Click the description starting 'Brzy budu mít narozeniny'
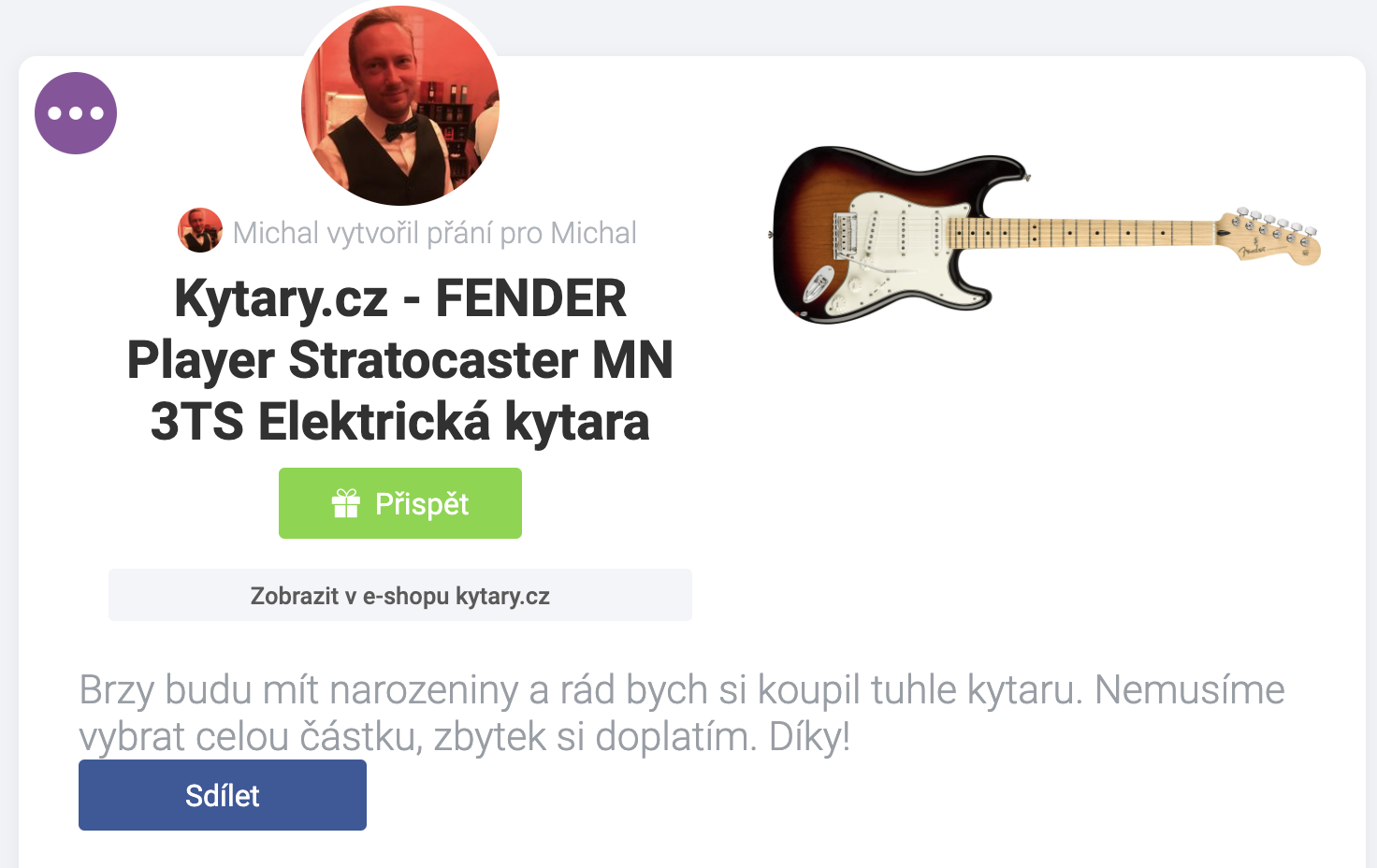This screenshot has height=868, width=1377. (x=682, y=713)
